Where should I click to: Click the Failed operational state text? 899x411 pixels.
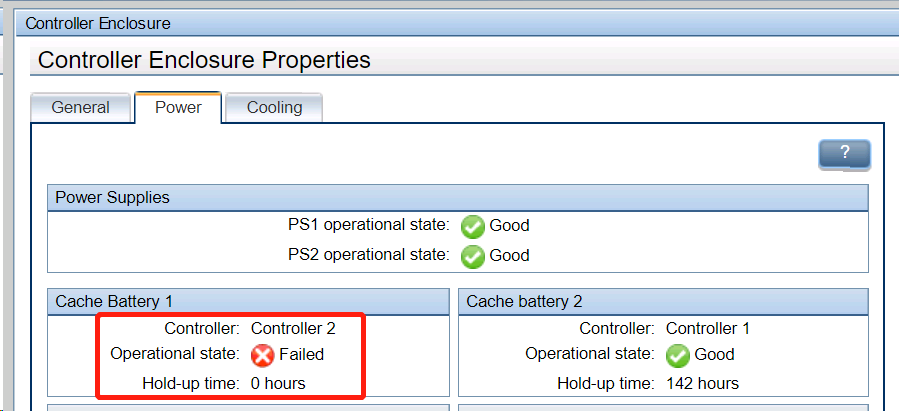301,354
